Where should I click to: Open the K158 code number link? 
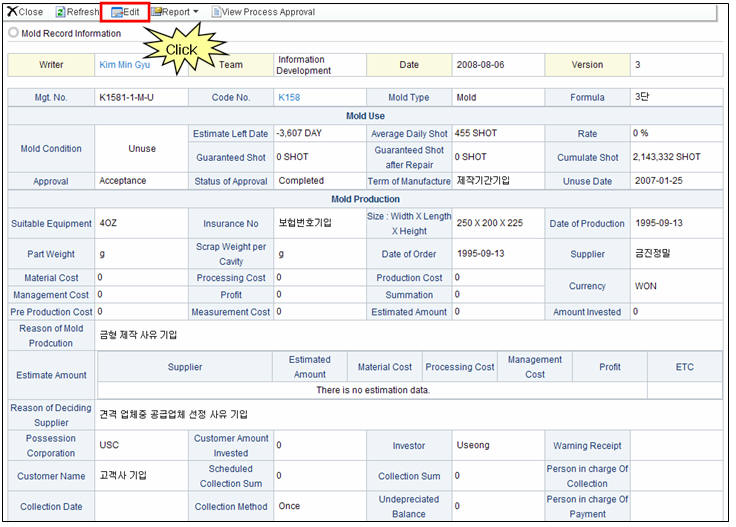[x=290, y=98]
